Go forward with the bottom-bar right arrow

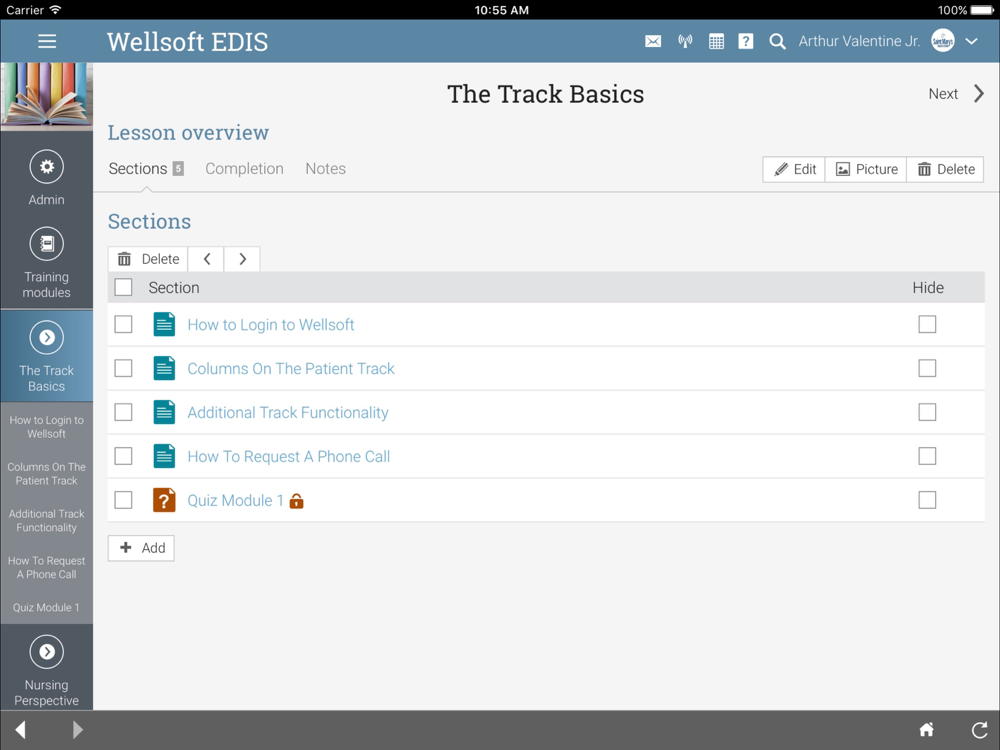77,730
